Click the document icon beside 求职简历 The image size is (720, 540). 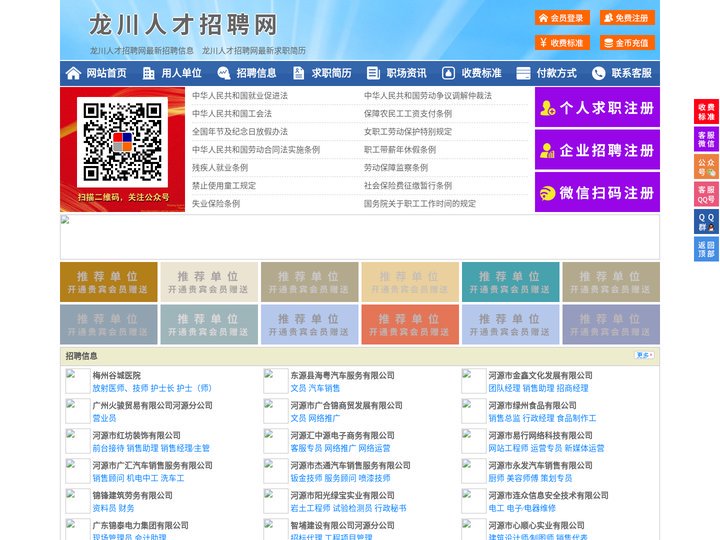pos(298,73)
